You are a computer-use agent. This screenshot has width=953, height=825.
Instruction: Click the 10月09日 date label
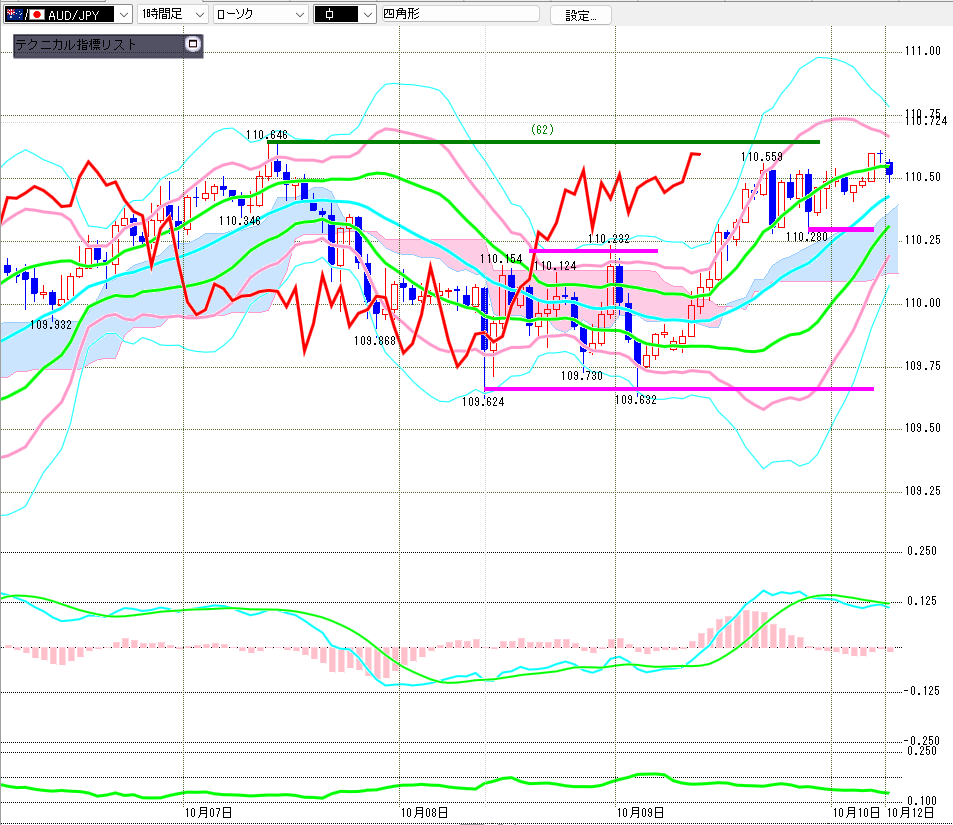point(640,813)
